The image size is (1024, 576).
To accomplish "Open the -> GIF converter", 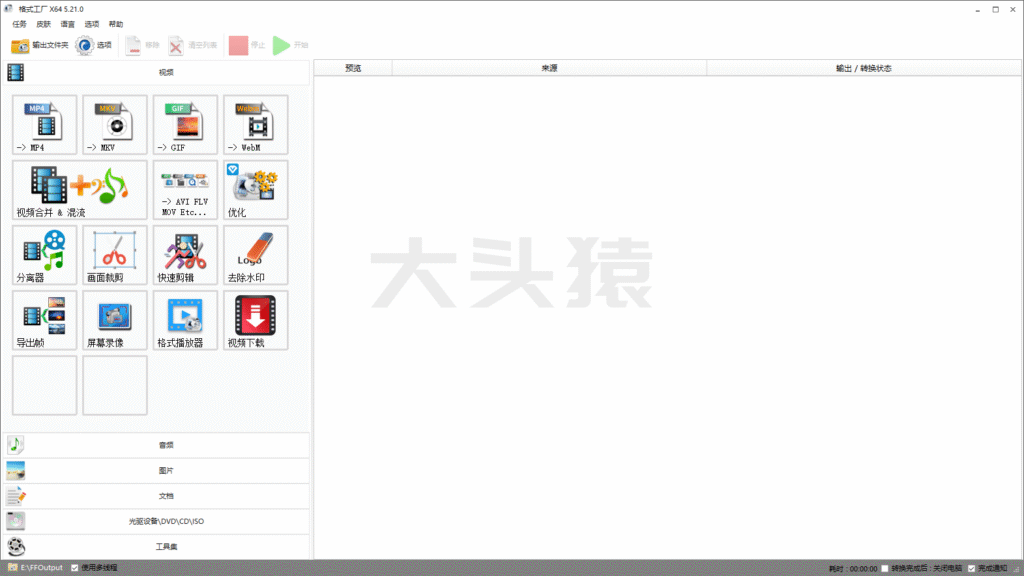I will 185,125.
